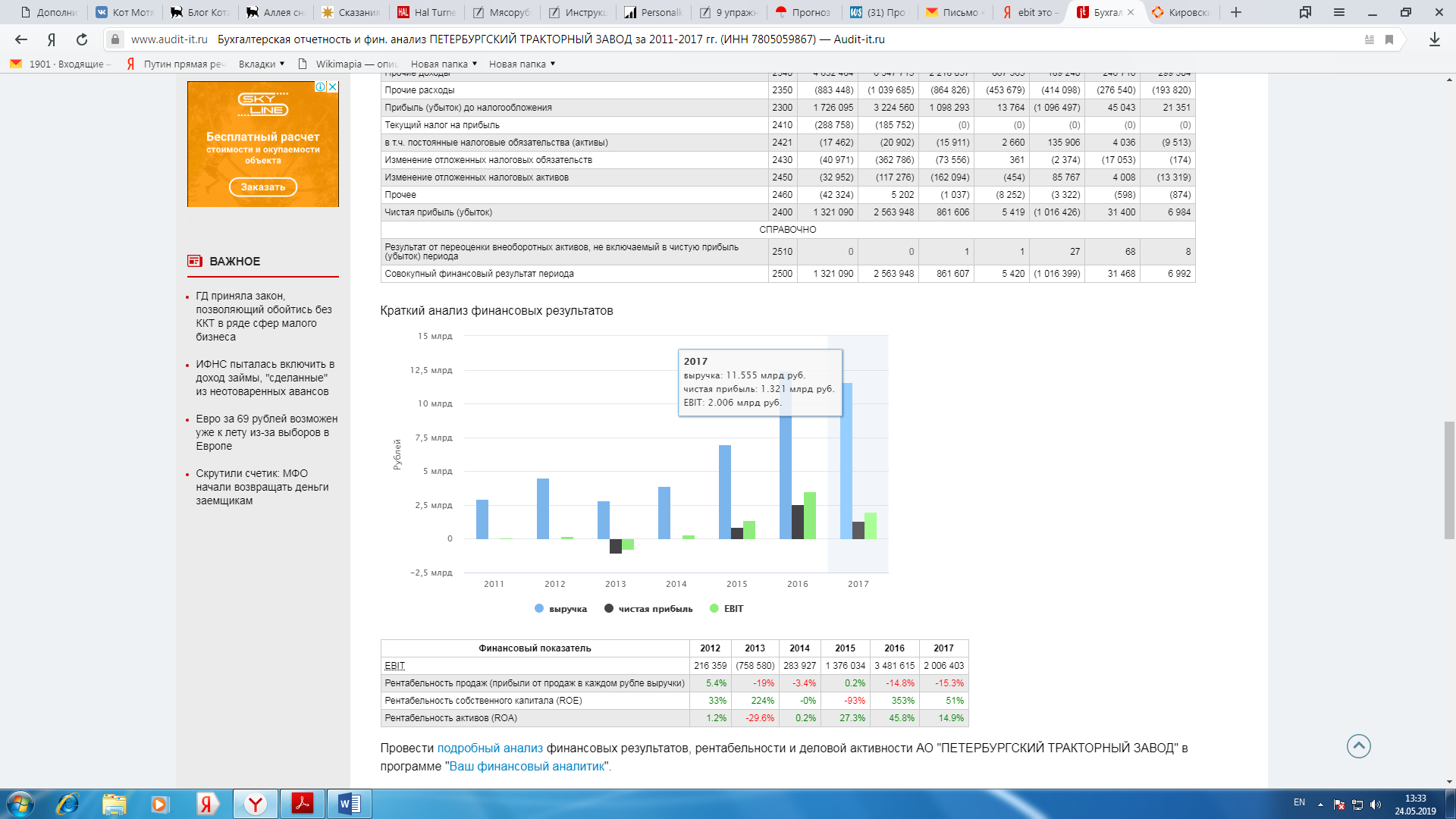
Task: Expand the first Новая папка bookmark folder
Action: click(x=444, y=64)
